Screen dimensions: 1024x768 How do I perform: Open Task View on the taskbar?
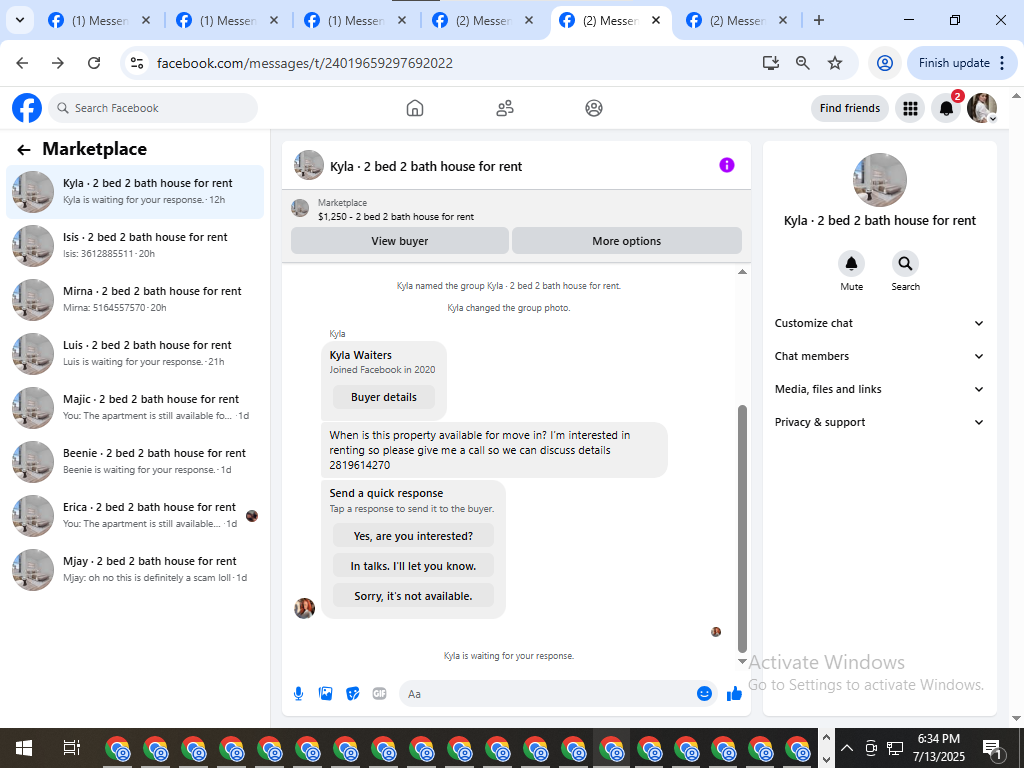pos(71,748)
